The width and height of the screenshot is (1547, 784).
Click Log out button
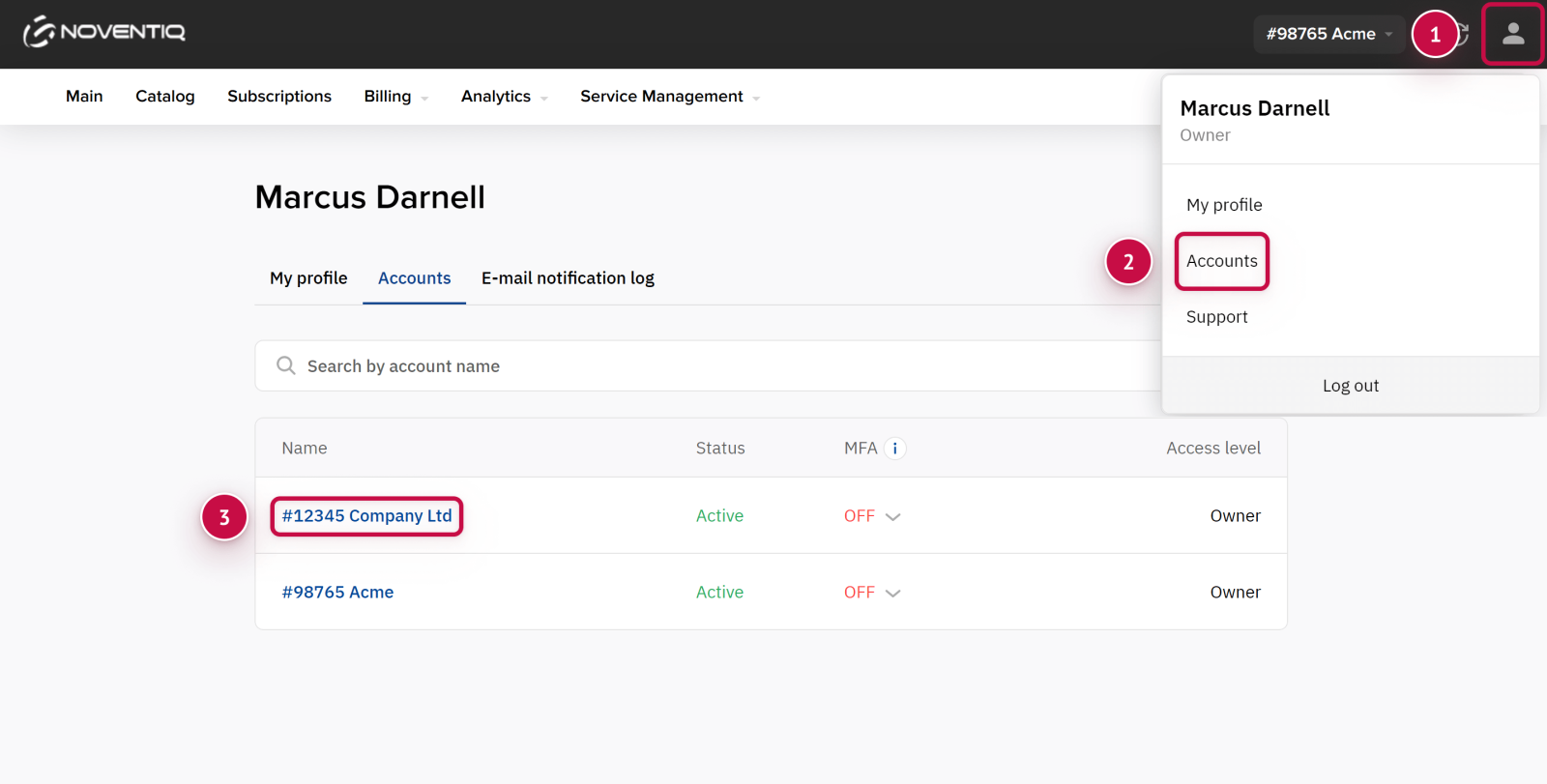tap(1350, 386)
